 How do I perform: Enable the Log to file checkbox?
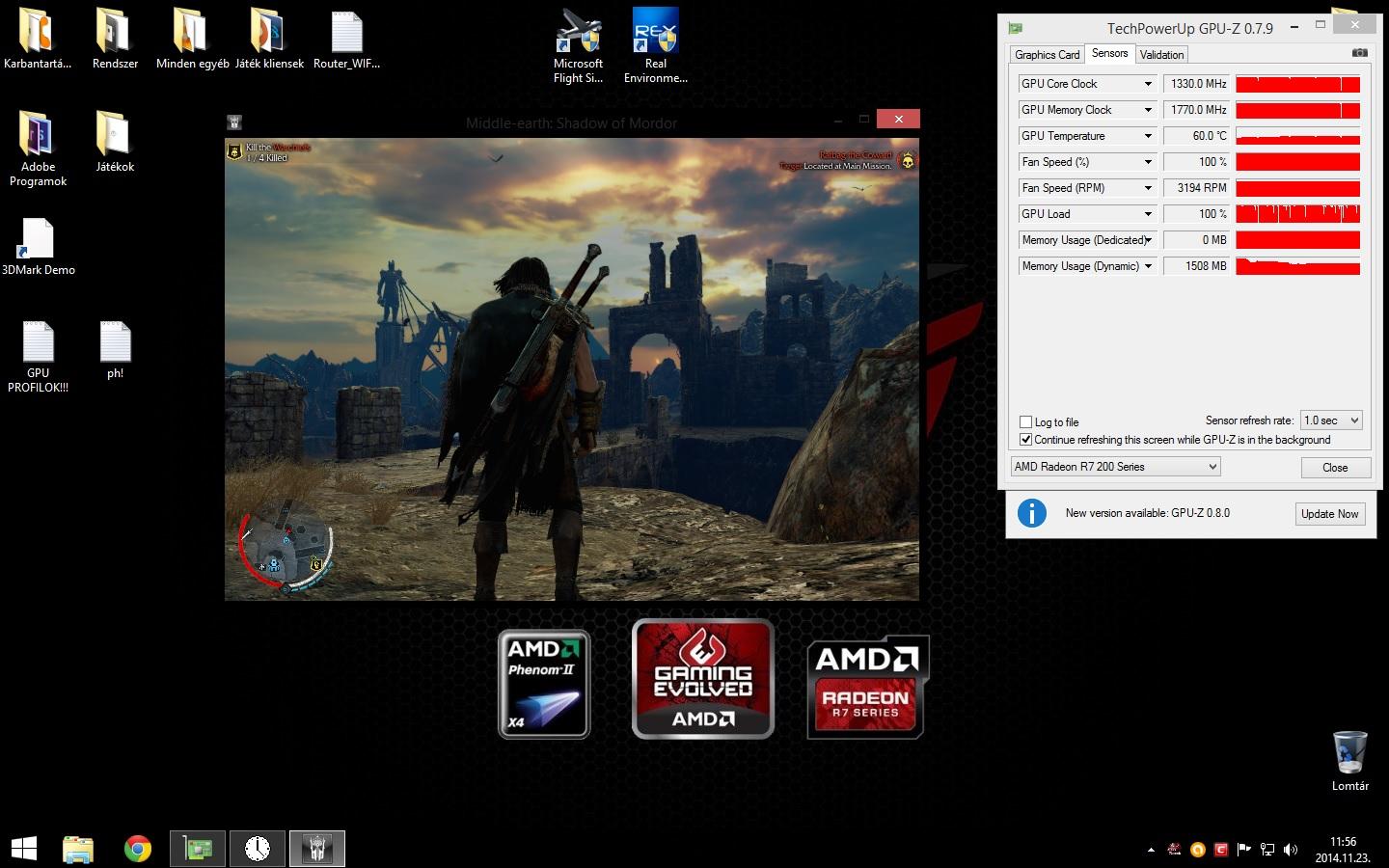[1026, 422]
